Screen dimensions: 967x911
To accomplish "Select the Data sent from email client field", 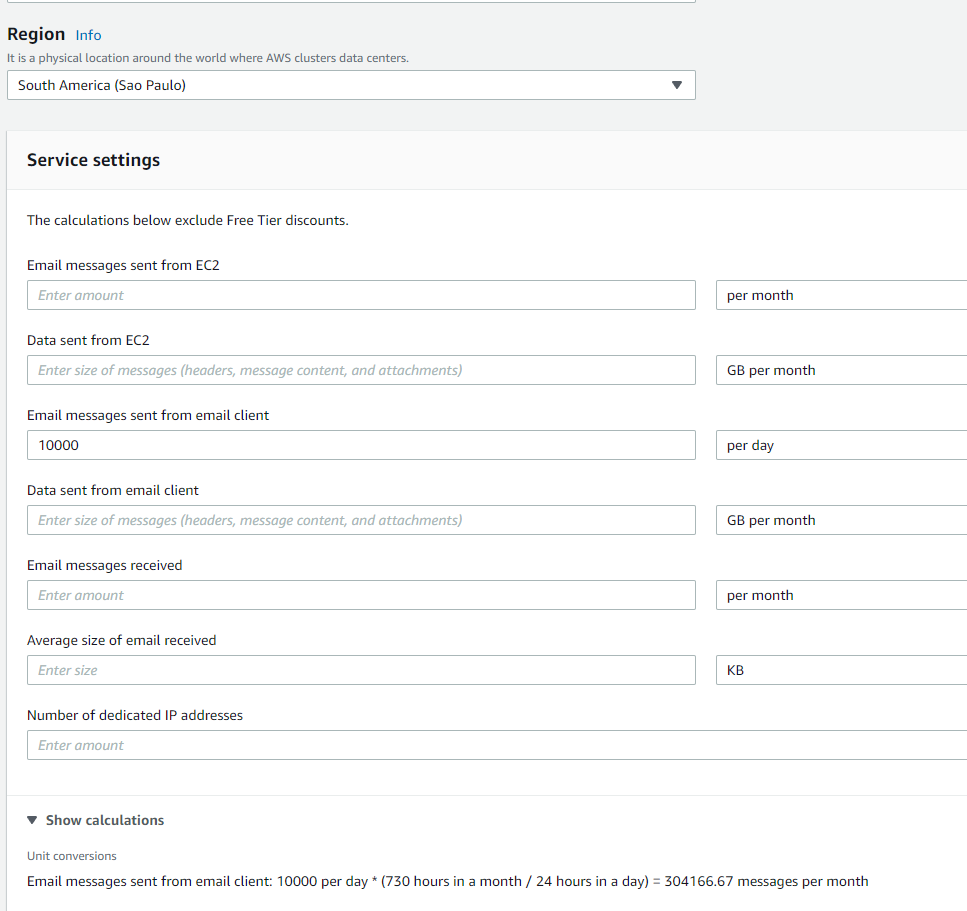I will coord(361,520).
